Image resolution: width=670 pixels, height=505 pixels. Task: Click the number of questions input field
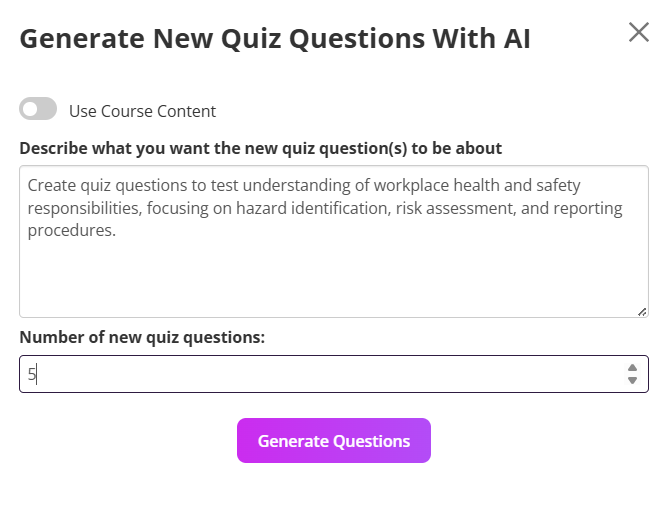coord(320,374)
